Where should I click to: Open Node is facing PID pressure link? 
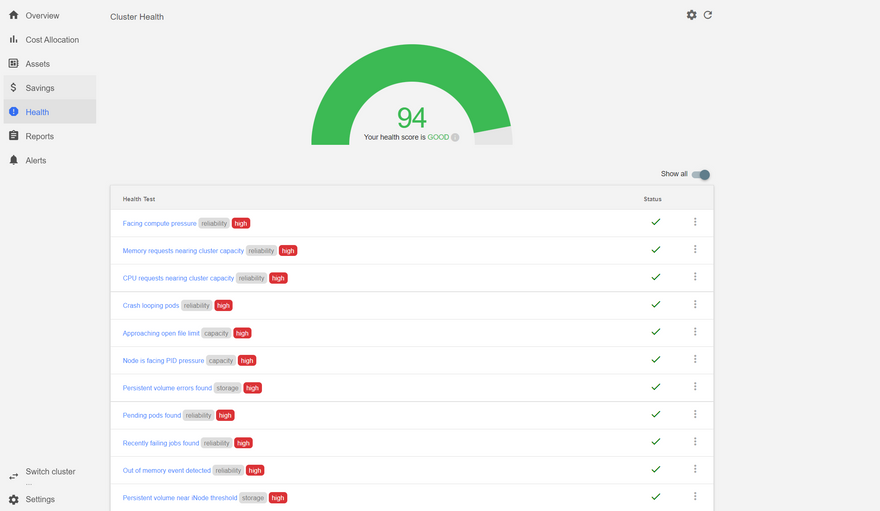[x=163, y=361]
